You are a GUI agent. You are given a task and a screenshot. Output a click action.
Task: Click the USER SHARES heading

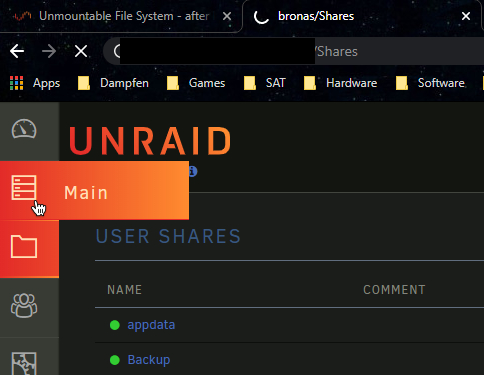tap(168, 236)
